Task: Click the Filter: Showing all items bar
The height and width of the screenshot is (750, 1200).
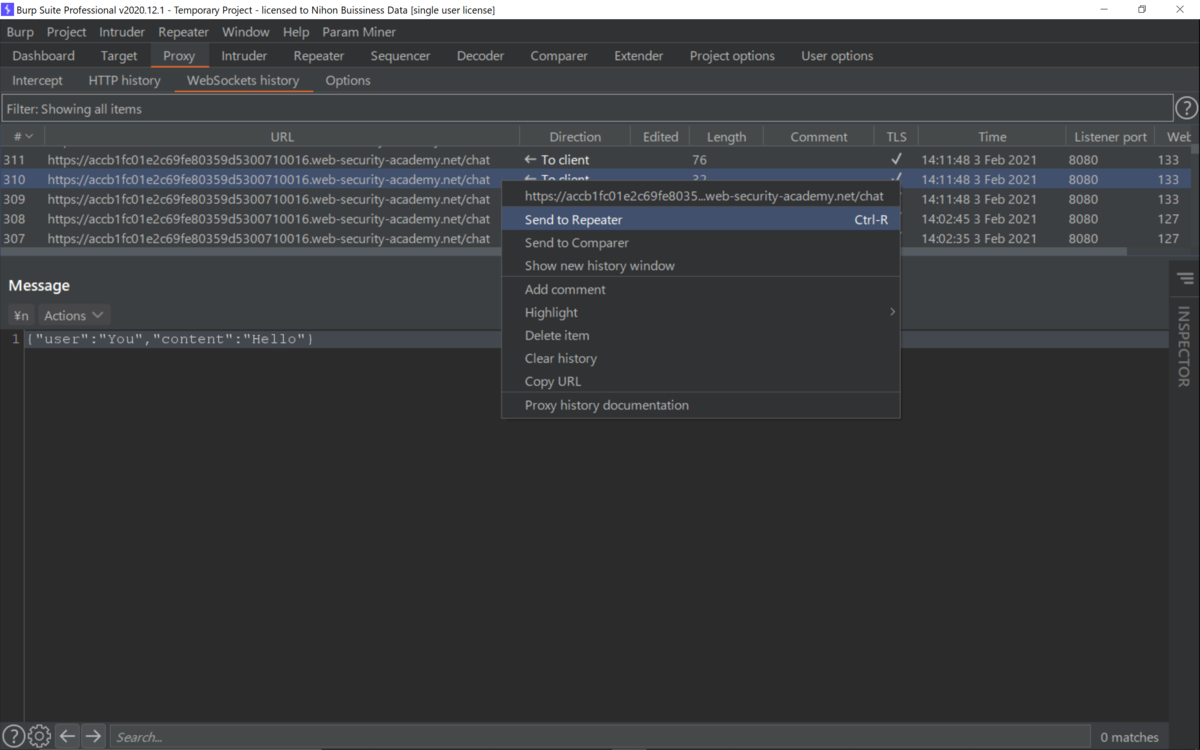Action: [x=587, y=109]
